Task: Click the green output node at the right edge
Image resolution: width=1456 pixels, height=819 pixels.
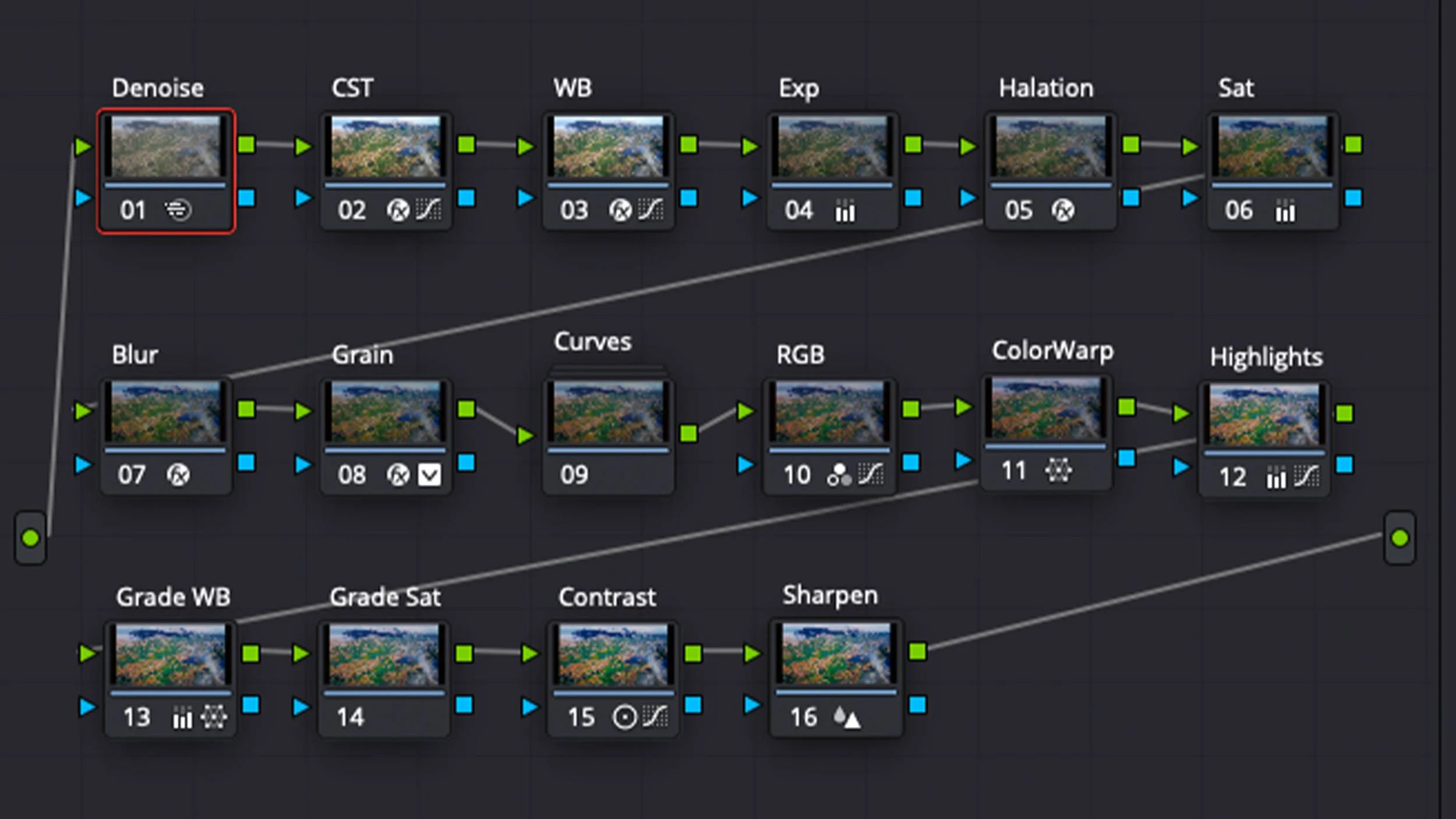Action: 1400,538
